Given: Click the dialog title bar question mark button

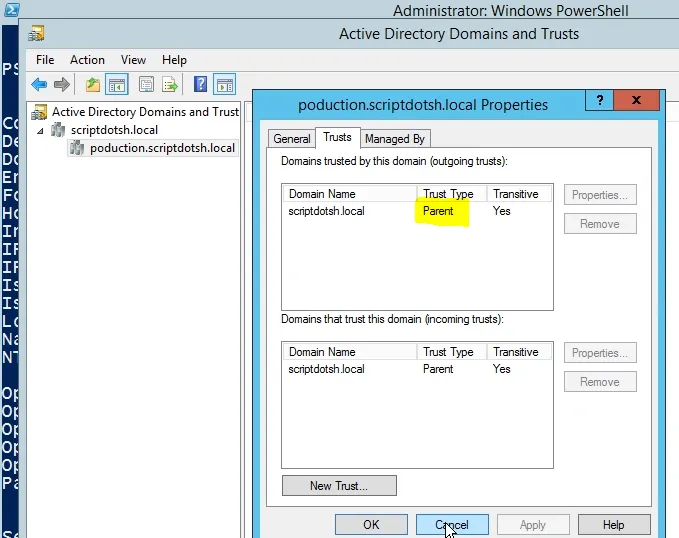Looking at the screenshot, I should 599,100.
